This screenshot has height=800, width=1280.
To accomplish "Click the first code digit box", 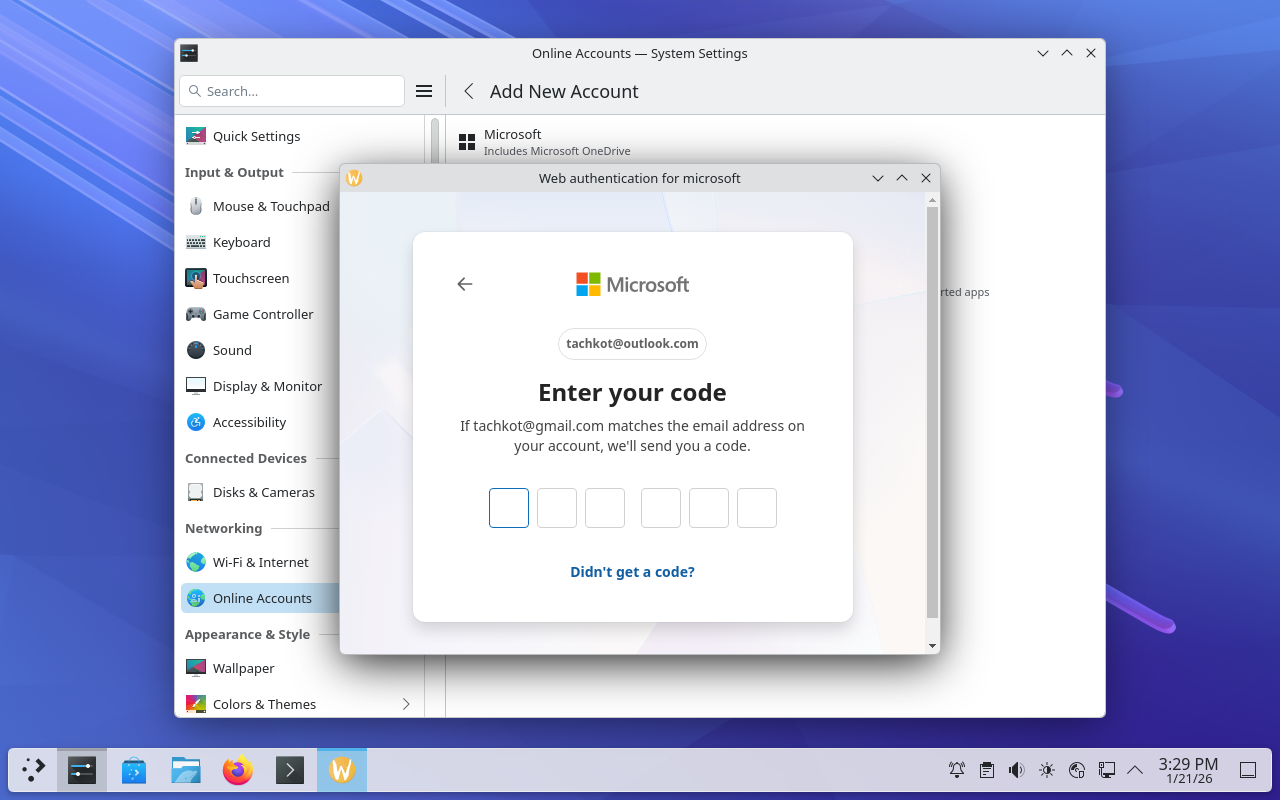I will point(509,508).
